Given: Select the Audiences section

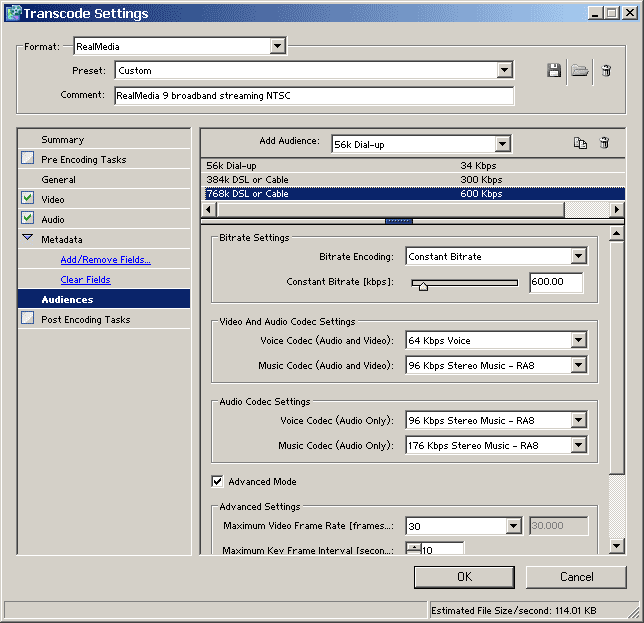Looking at the screenshot, I should 104,299.
